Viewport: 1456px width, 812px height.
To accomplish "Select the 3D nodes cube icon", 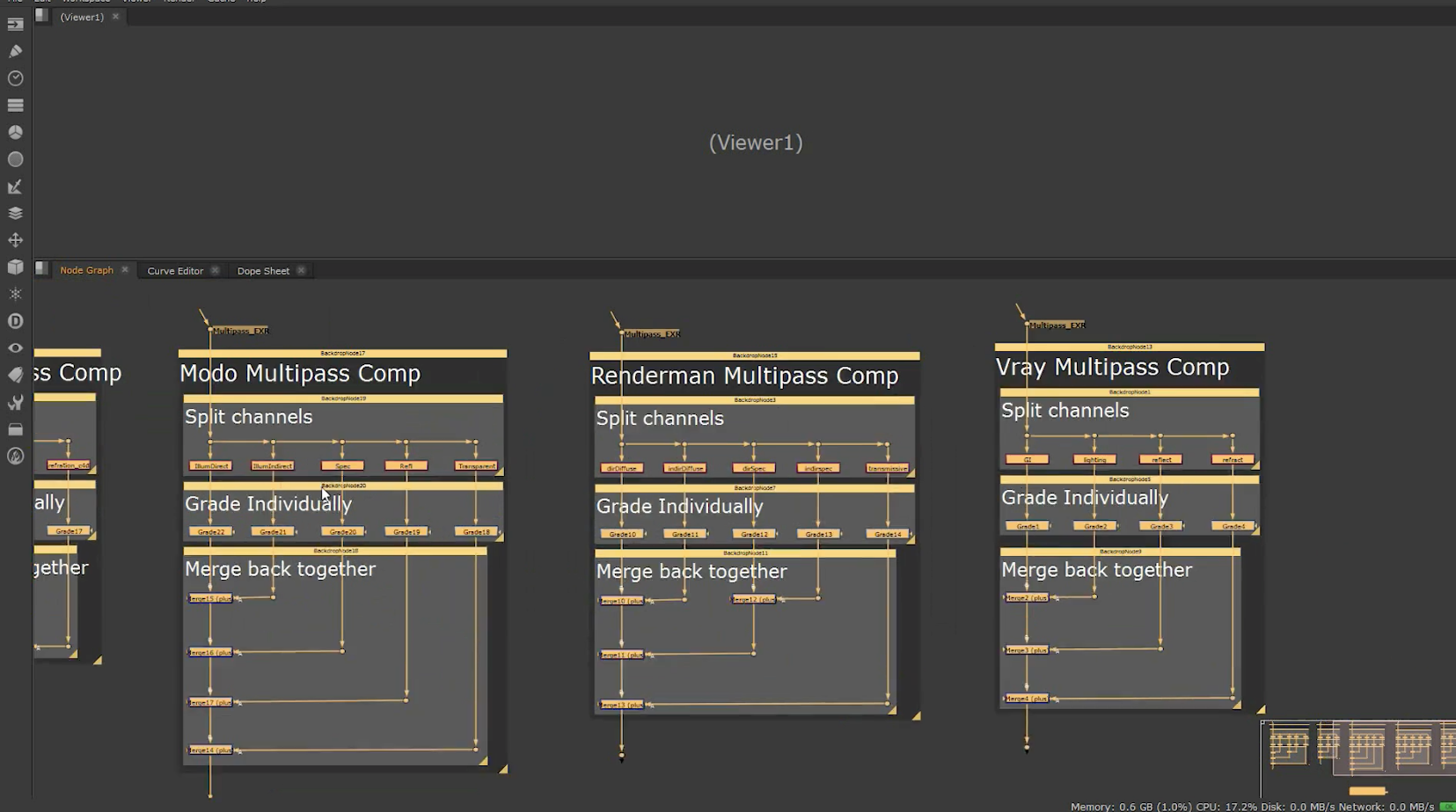I will click(x=15, y=266).
